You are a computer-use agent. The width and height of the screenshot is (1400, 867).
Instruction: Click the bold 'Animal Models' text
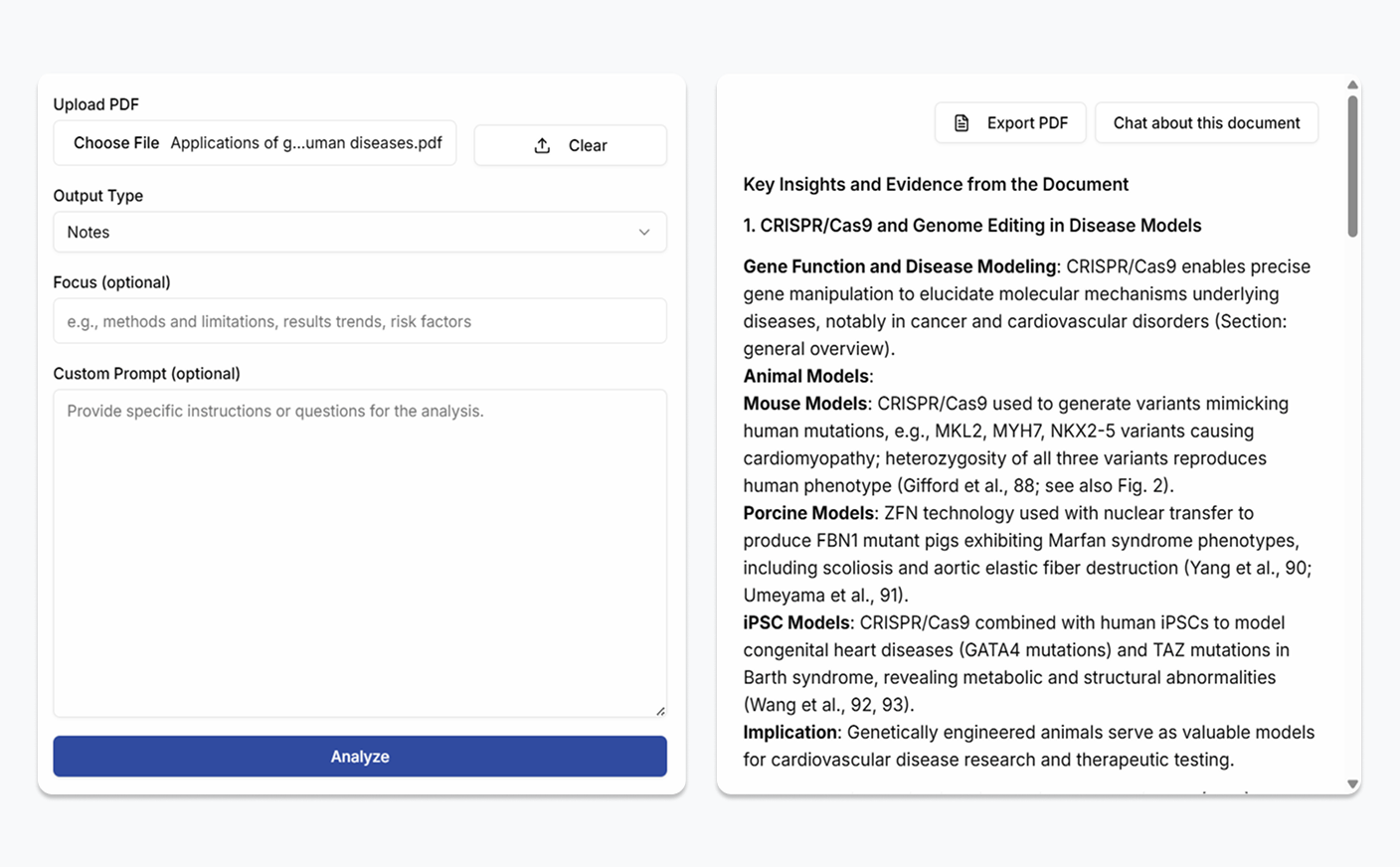[x=806, y=376]
